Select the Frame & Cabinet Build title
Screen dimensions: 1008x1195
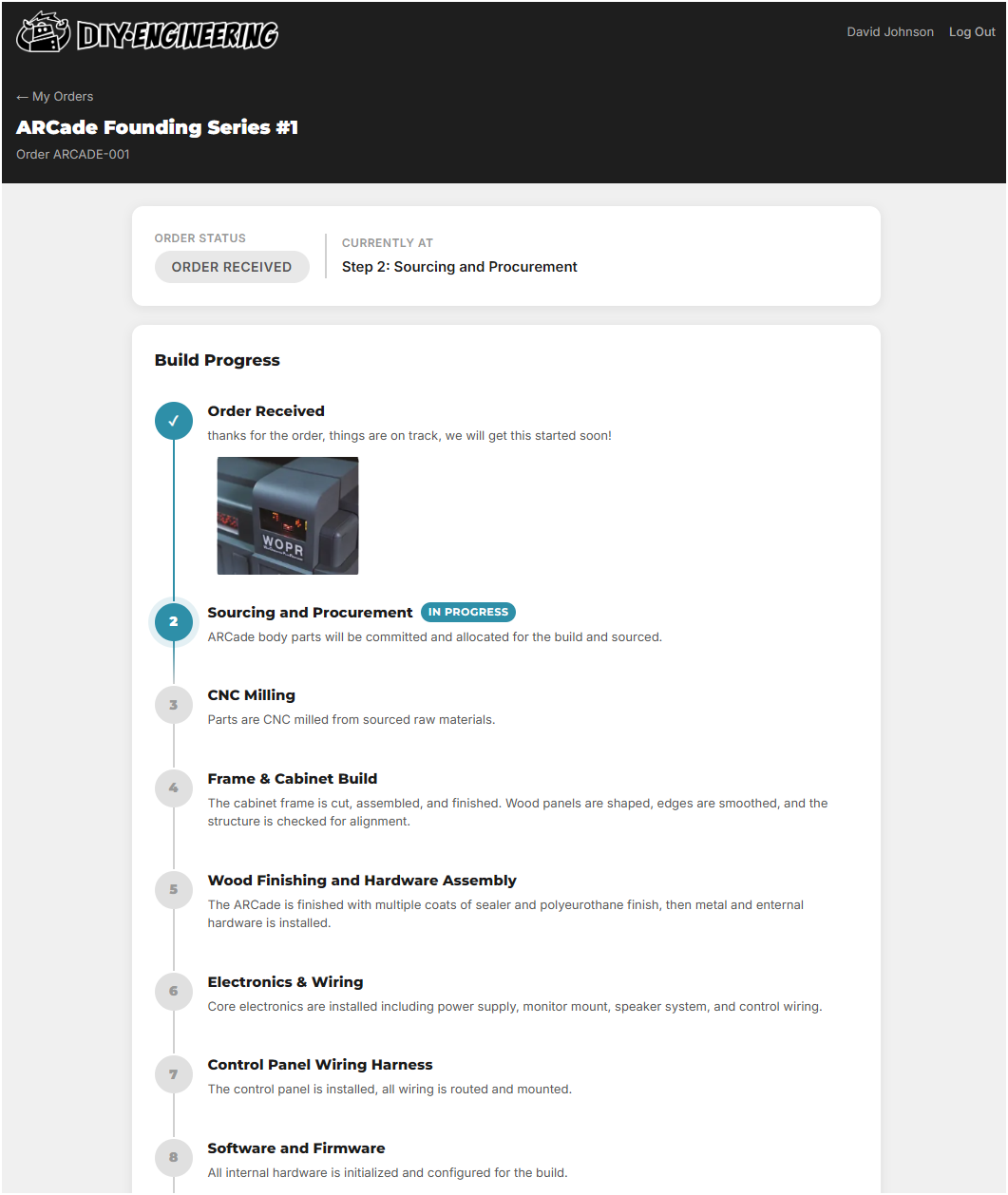pyautogui.click(x=293, y=779)
